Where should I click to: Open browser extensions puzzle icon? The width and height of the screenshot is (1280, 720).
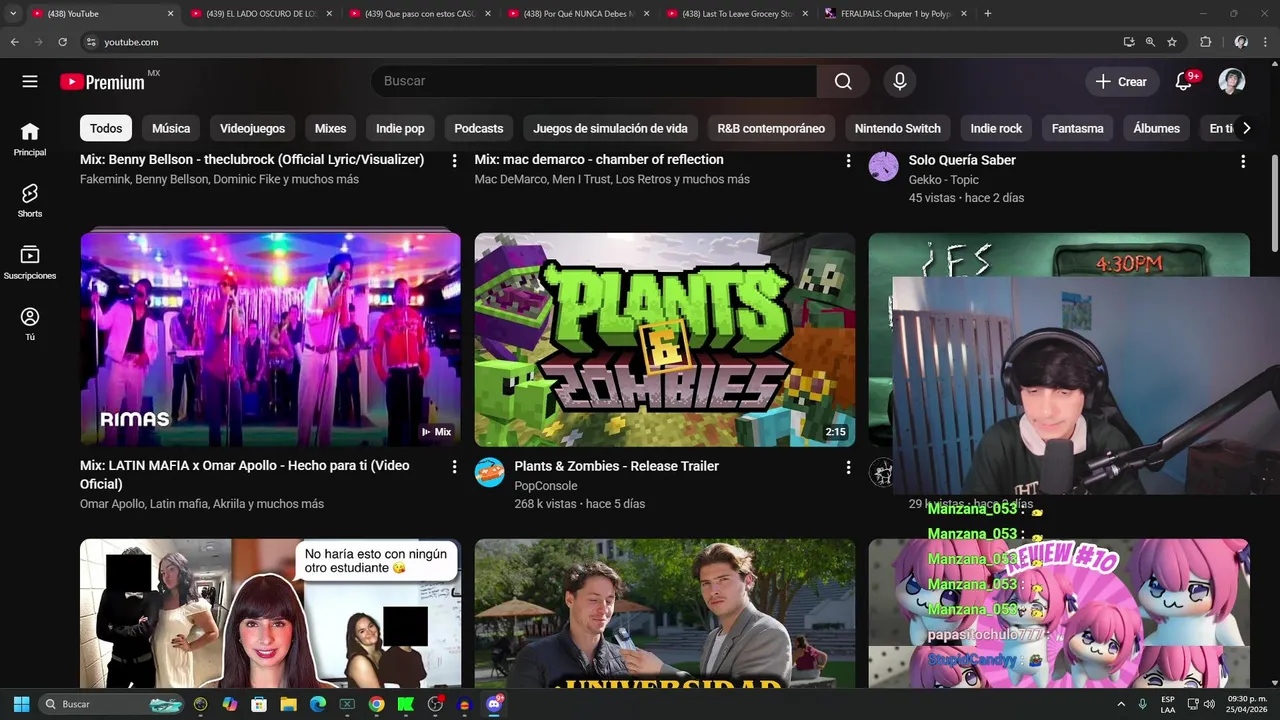[1205, 42]
